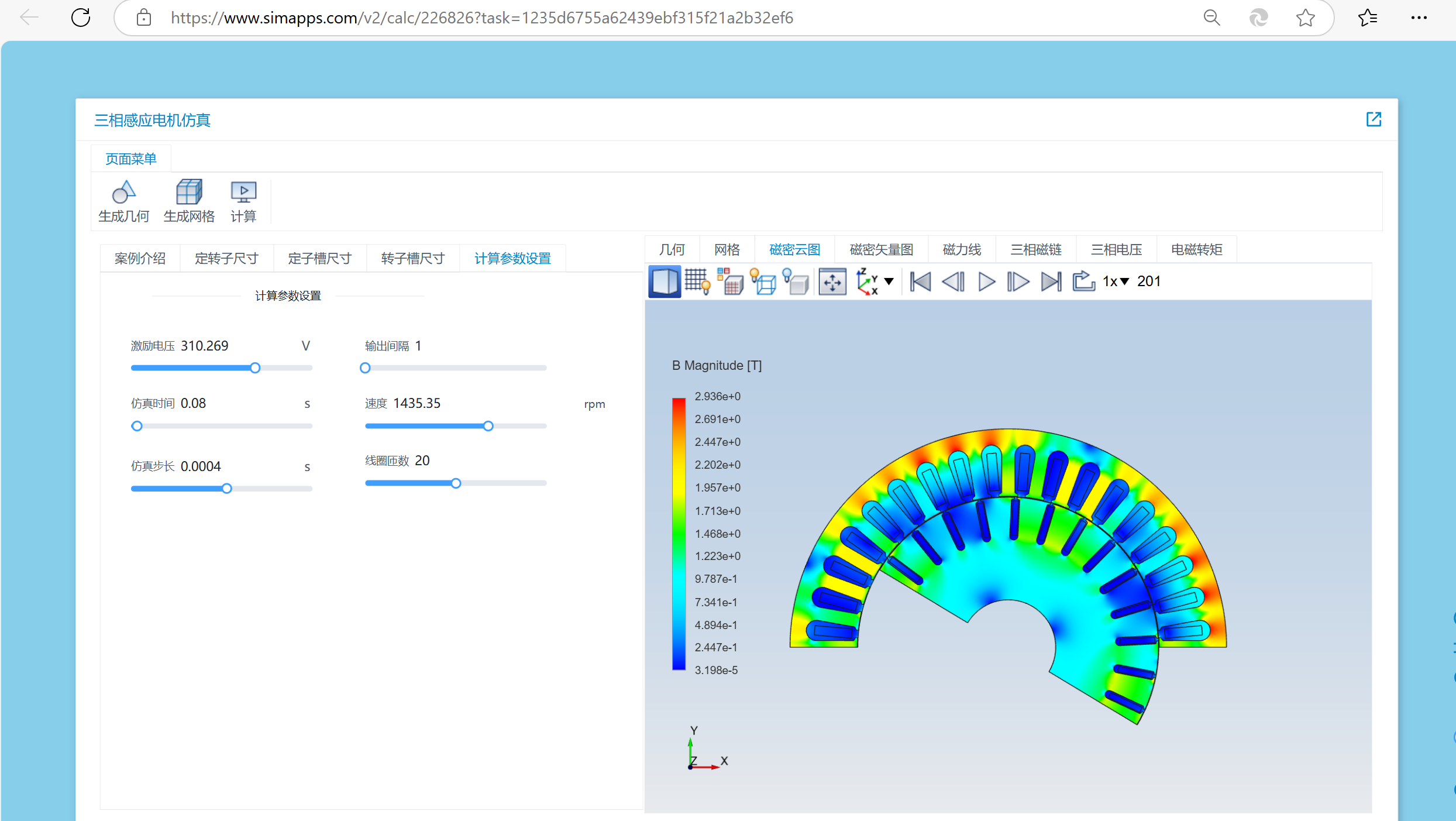
Task: Fit the view with the four-arrows icon
Action: pos(832,282)
